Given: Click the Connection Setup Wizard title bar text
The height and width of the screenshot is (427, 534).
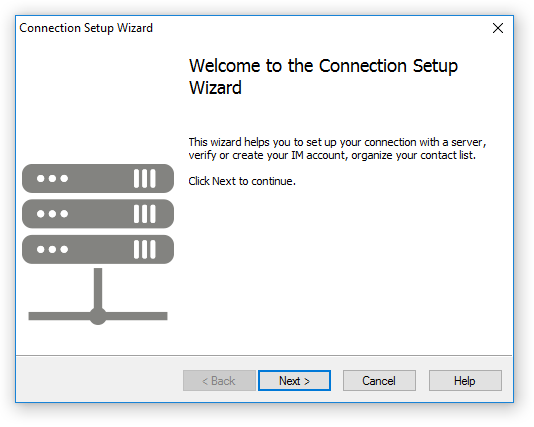Looking at the screenshot, I should pos(86,28).
